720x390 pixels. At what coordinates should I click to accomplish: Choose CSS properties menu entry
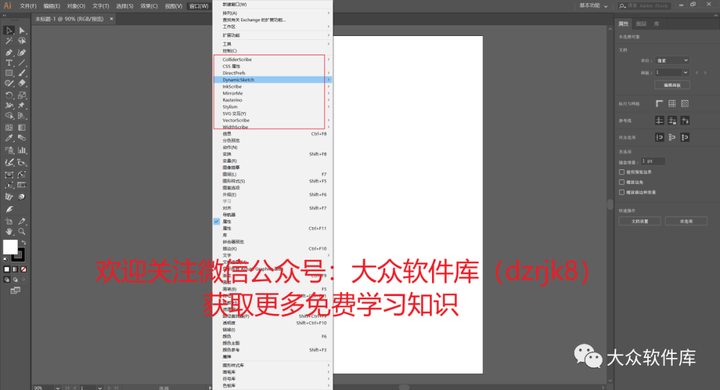tap(273, 66)
